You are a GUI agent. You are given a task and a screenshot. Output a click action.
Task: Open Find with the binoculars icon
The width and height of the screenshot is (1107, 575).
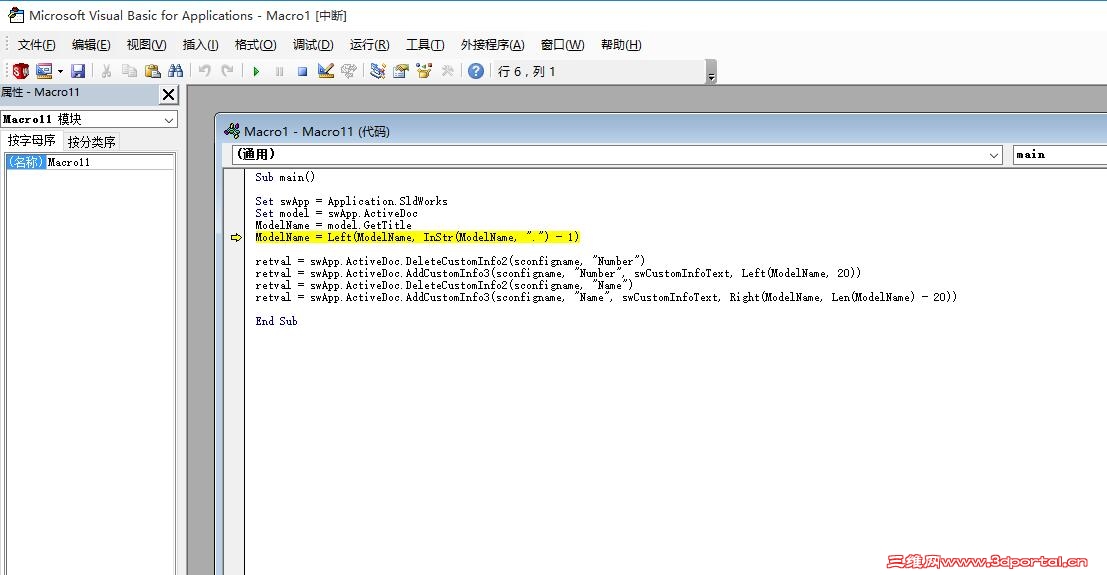(x=176, y=71)
